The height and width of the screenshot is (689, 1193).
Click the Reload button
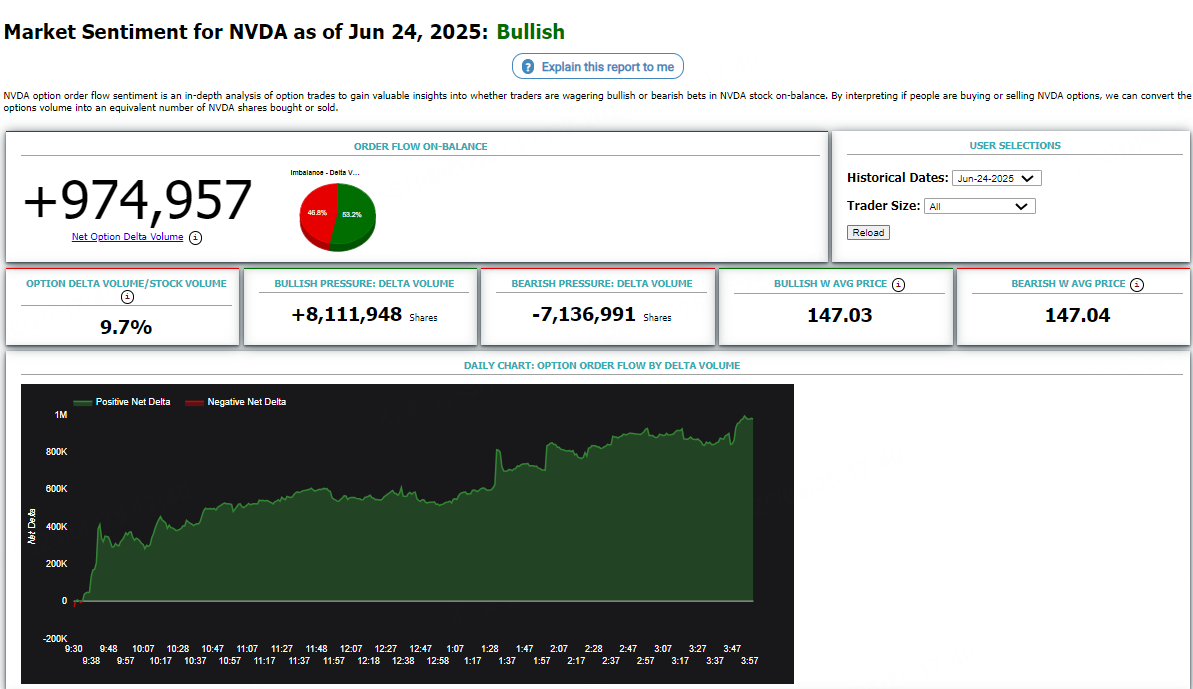click(x=868, y=233)
